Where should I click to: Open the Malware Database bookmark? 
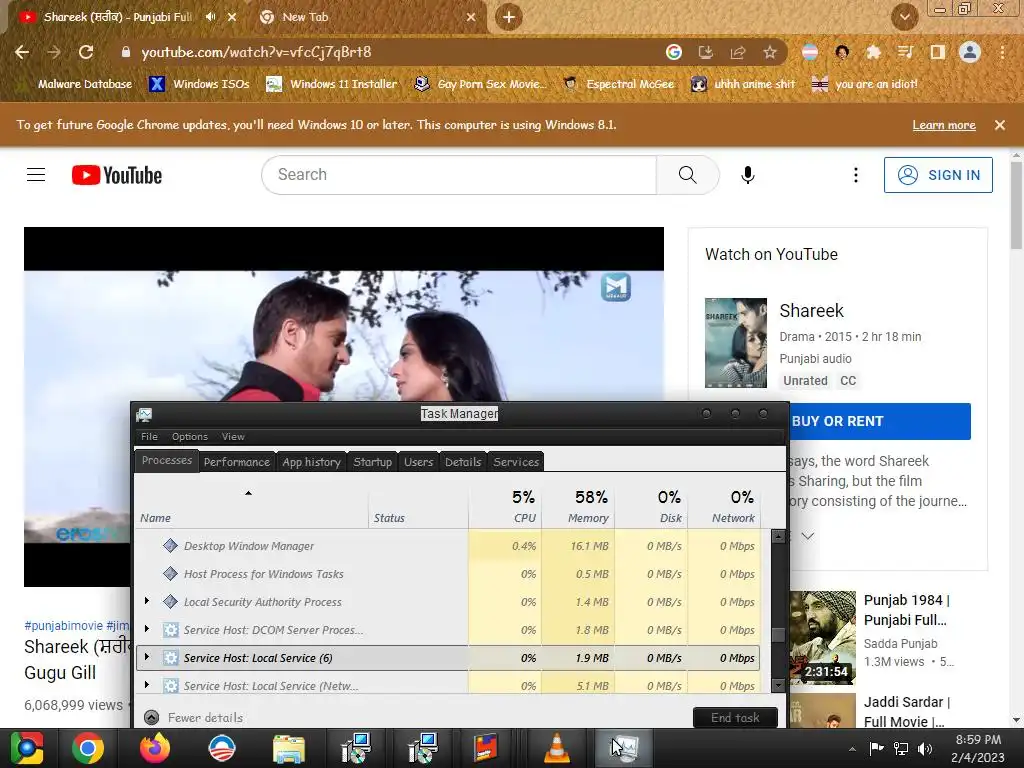(x=85, y=84)
